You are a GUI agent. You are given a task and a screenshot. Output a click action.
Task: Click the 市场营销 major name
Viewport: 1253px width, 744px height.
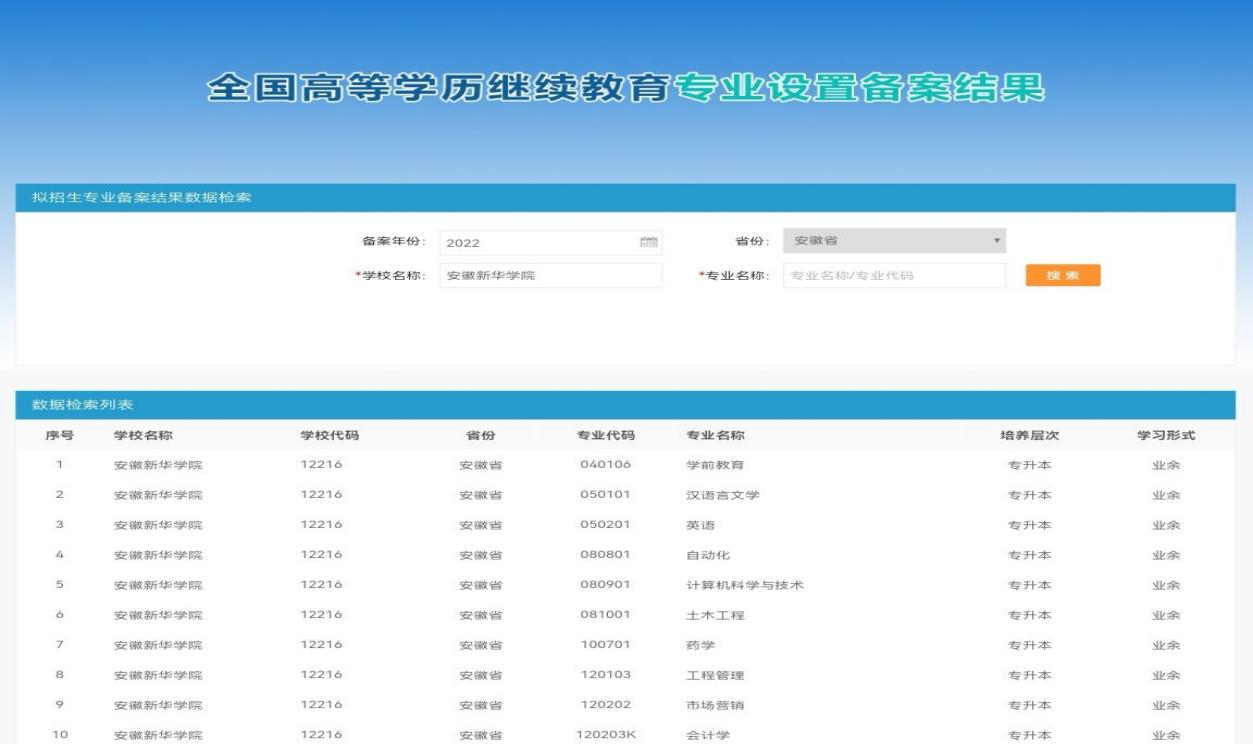point(715,705)
